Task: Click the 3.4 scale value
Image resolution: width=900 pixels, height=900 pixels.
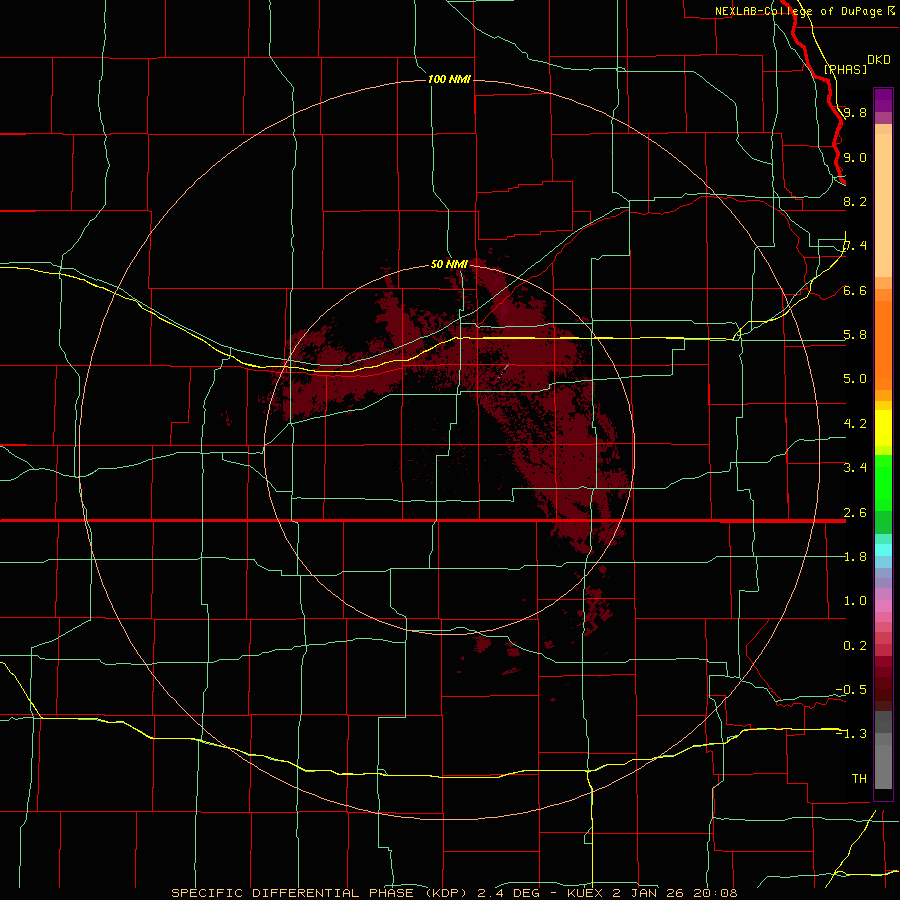Action: [855, 467]
